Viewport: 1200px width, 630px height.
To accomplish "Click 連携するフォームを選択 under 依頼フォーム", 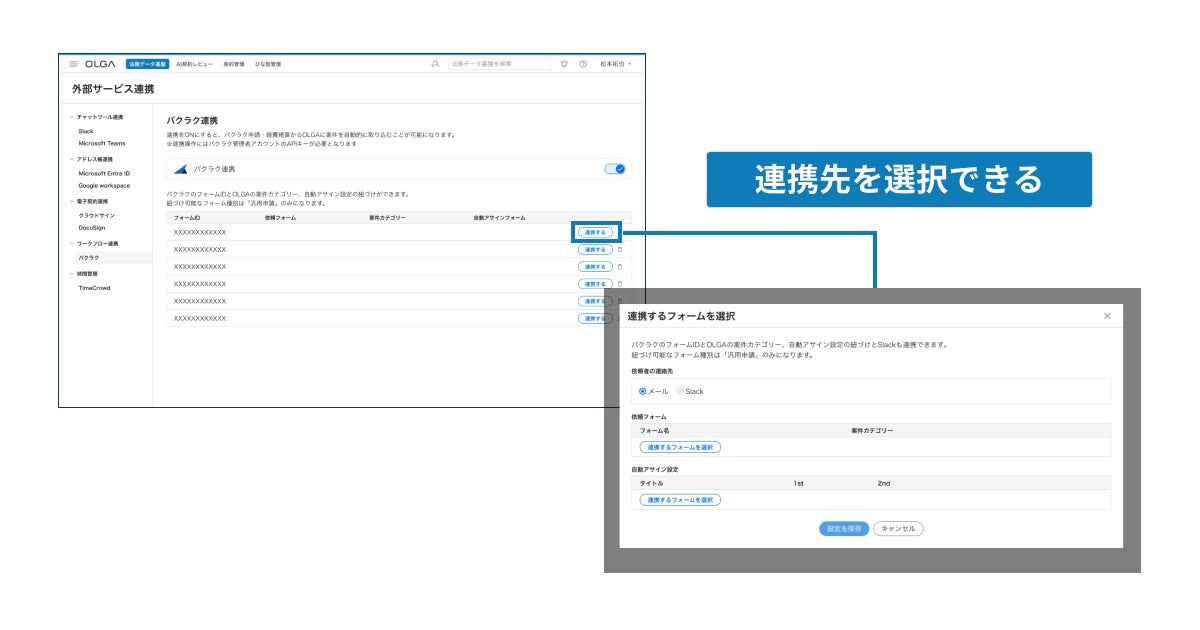I will (x=680, y=447).
